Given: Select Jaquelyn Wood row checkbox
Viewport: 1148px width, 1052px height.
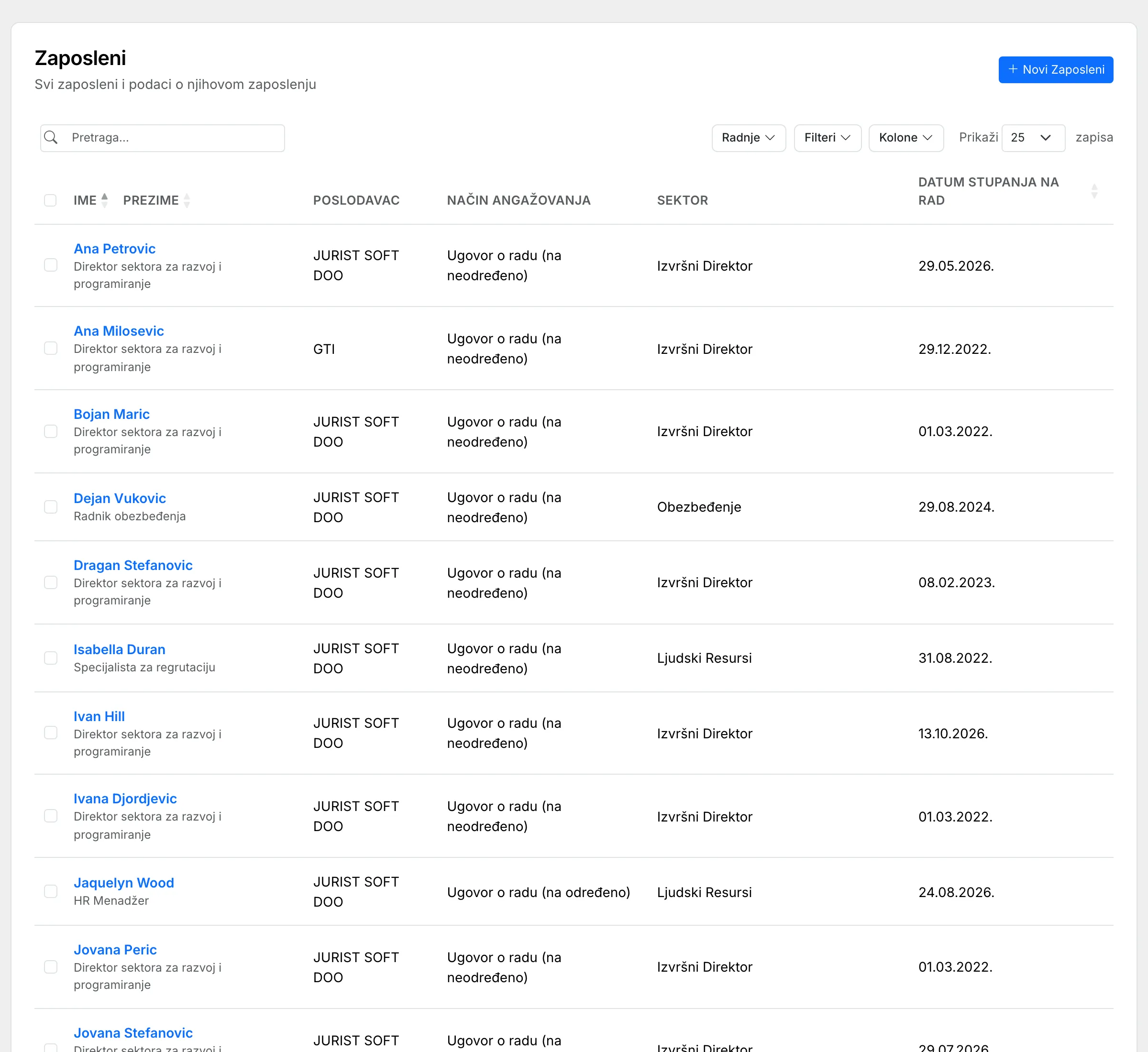Looking at the screenshot, I should (x=51, y=891).
